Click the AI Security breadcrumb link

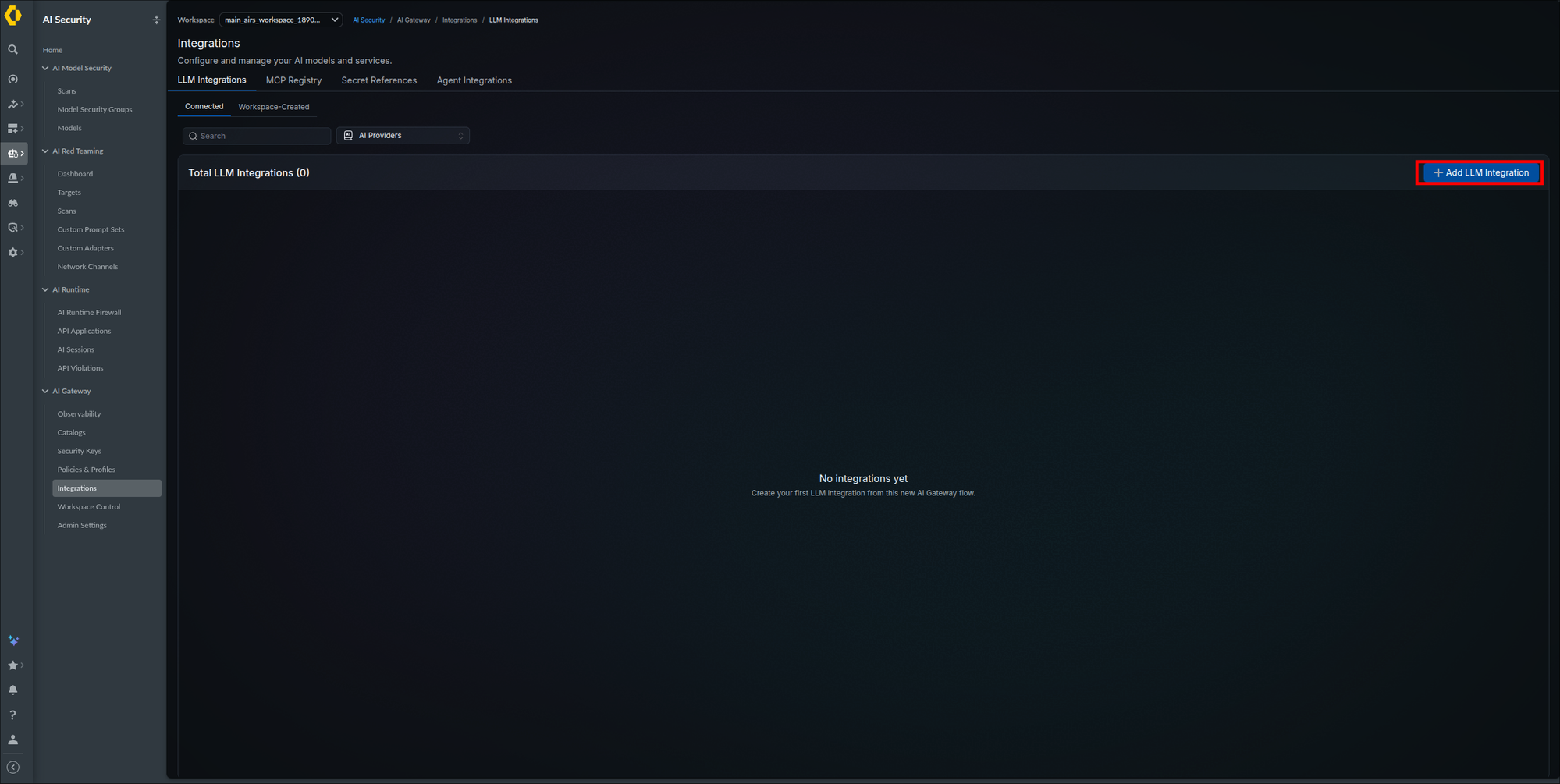coord(369,20)
